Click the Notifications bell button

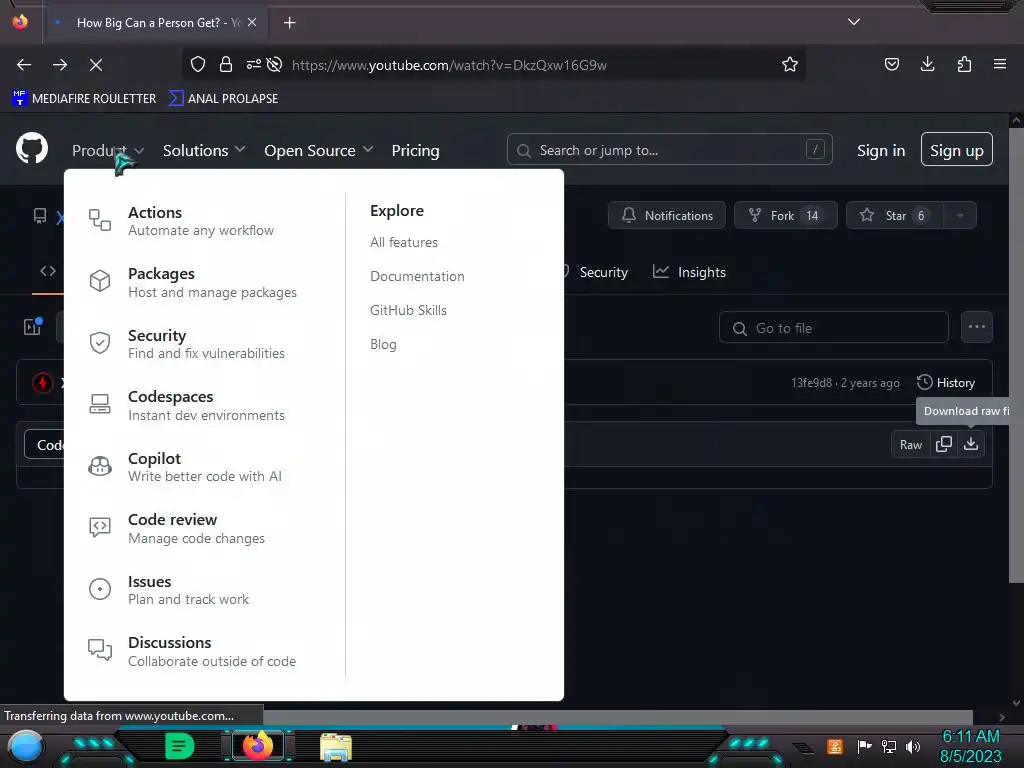pyautogui.click(x=667, y=215)
